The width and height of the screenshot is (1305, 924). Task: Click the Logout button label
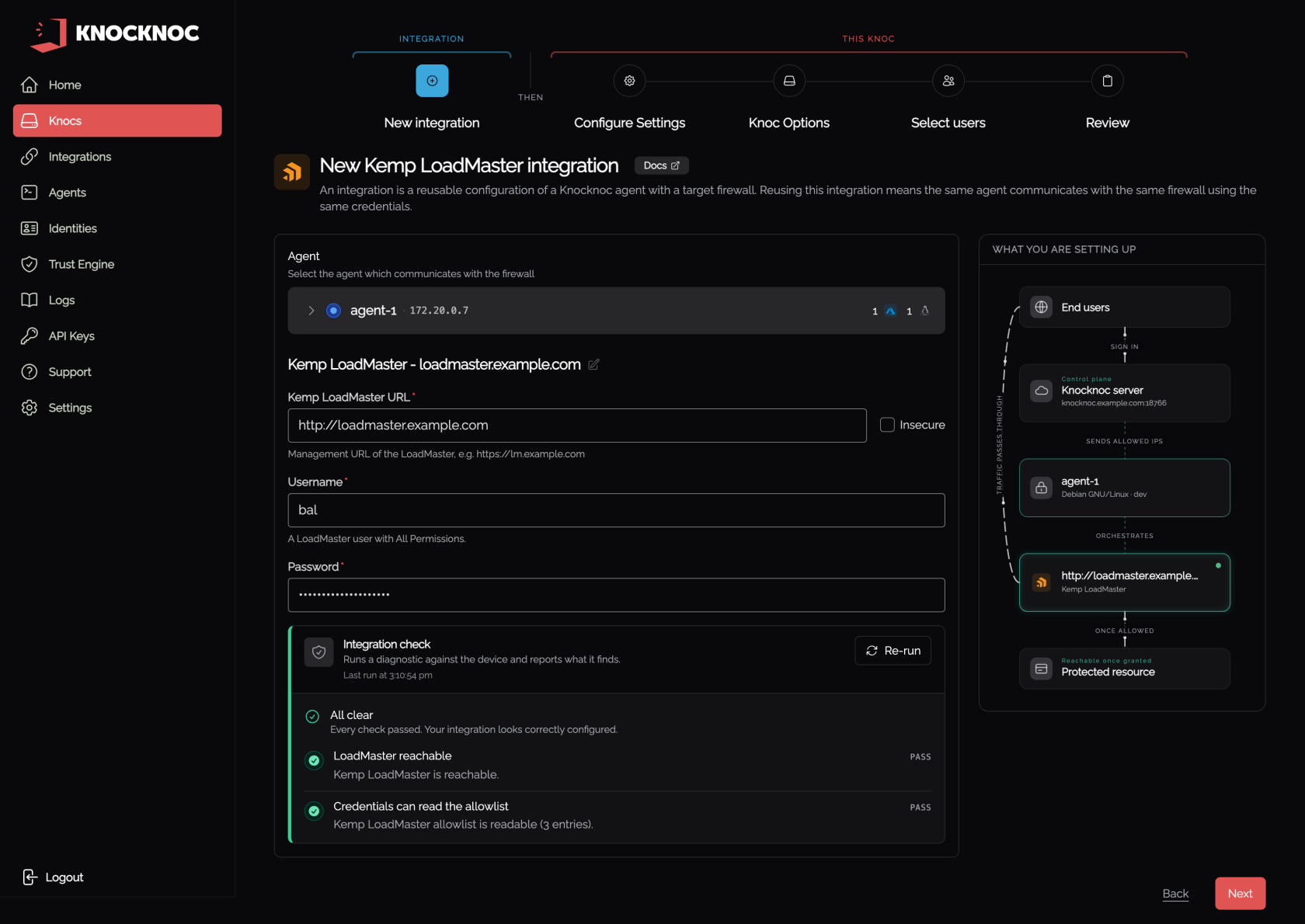tap(64, 877)
